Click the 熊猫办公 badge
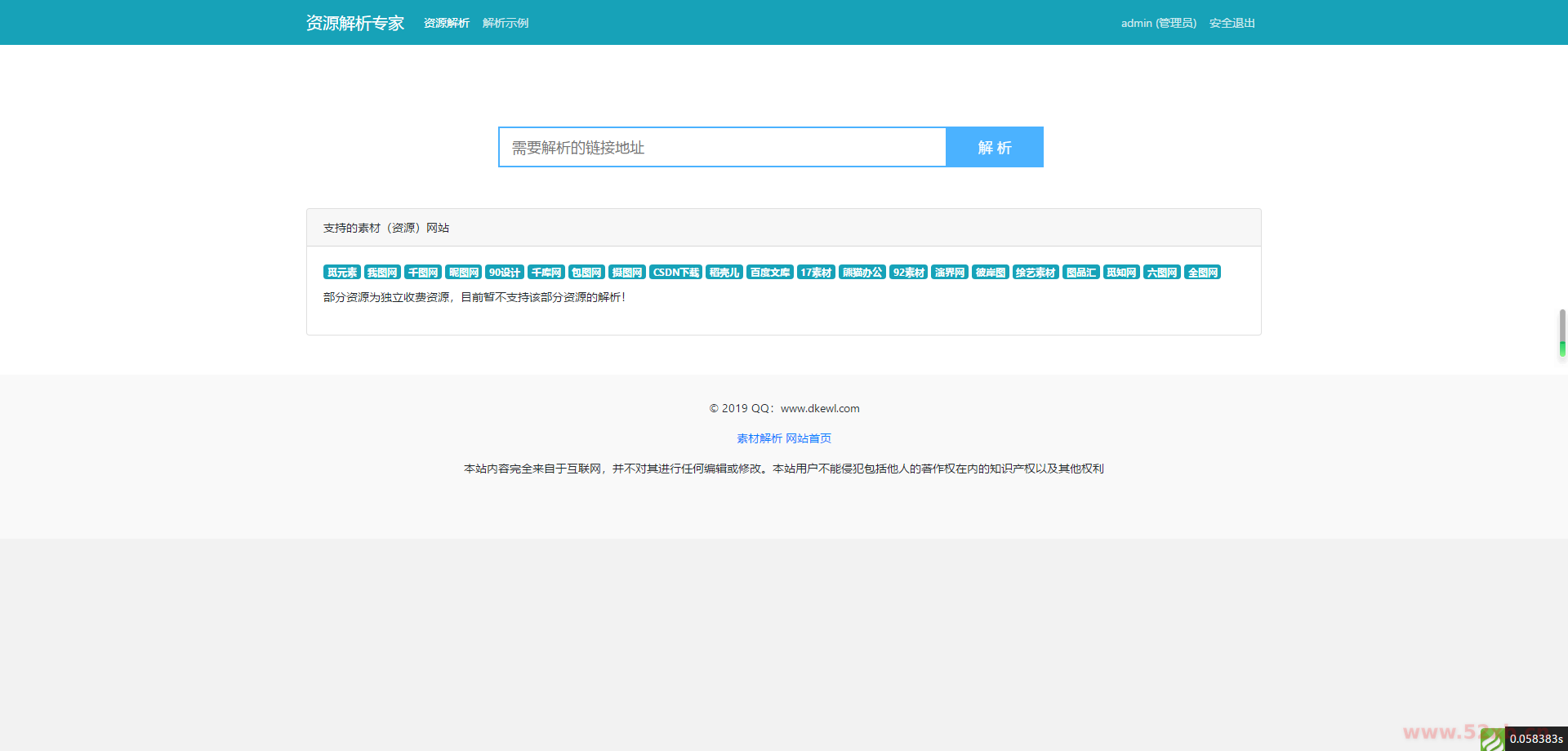 [x=862, y=272]
